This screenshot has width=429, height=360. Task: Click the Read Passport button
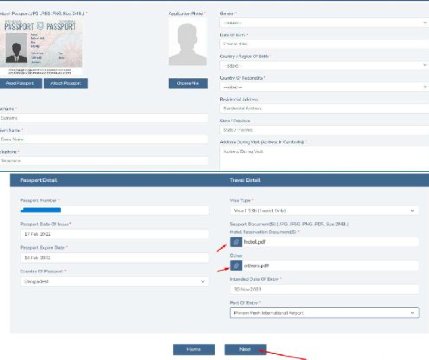coord(21,83)
